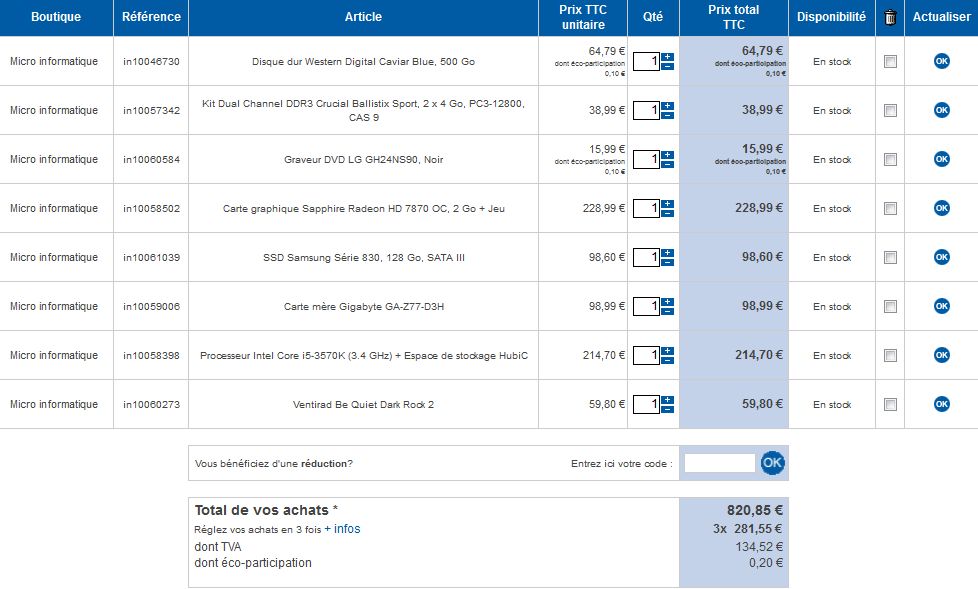Screen dimensions: 978x589
Task: Increase quantity of Western Digital hard disk
Action: pyautogui.click(x=667, y=57)
